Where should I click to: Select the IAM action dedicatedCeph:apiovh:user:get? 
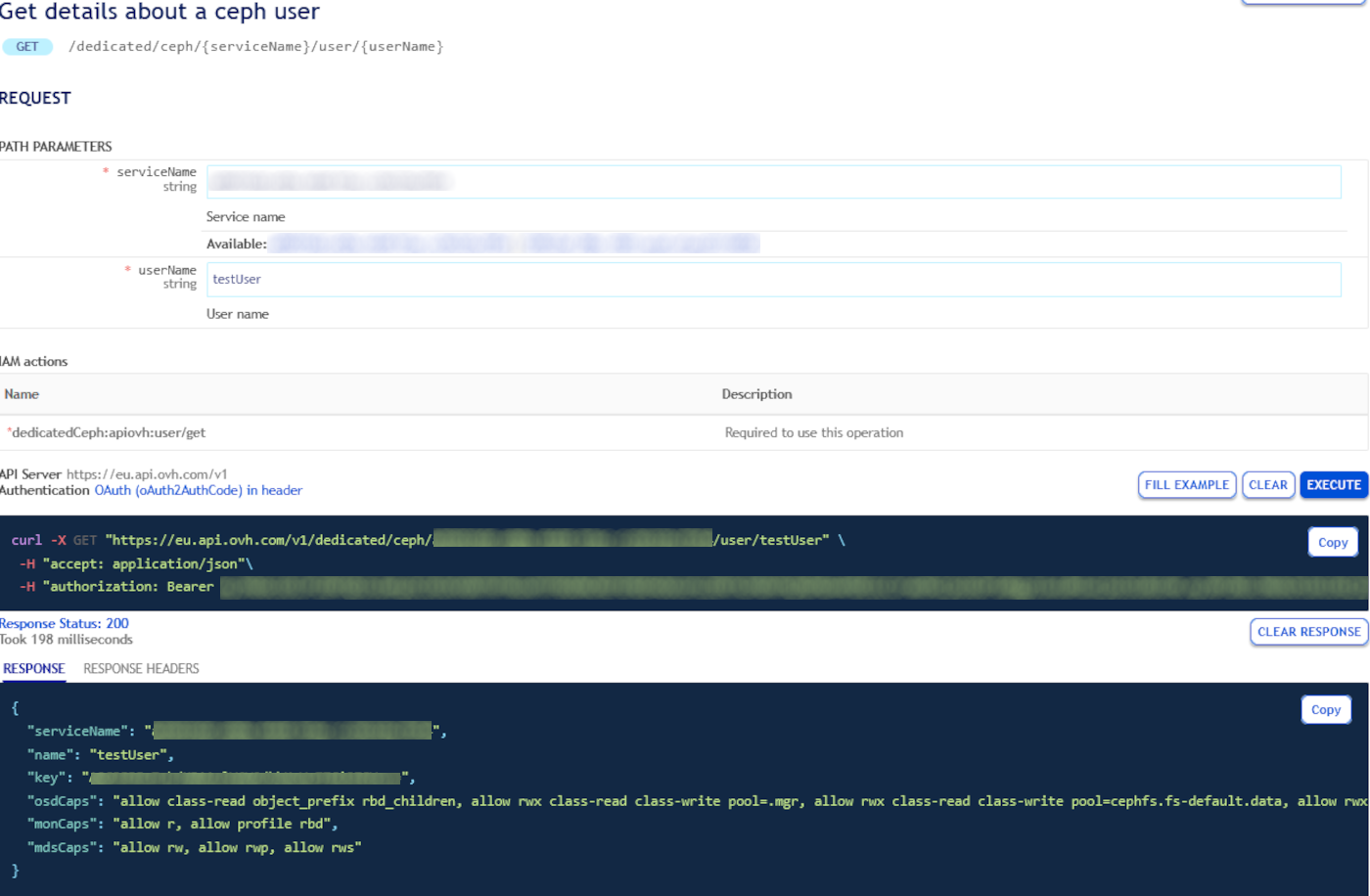point(104,431)
